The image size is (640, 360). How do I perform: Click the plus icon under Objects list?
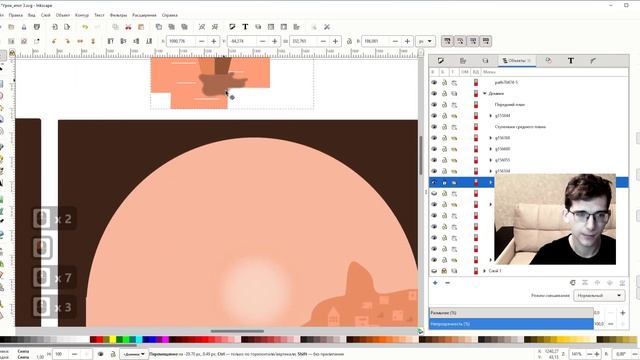click(x=435, y=283)
